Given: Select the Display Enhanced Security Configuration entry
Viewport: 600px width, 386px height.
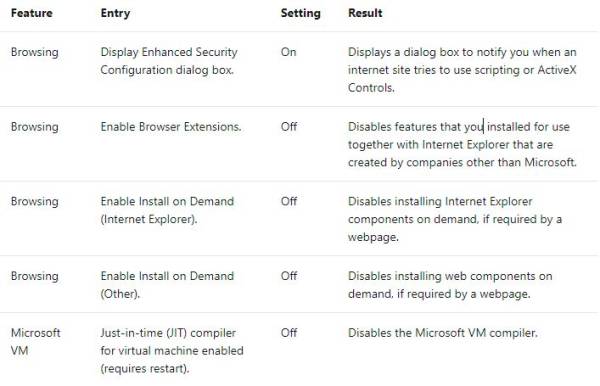Looking at the screenshot, I should pos(169,61).
